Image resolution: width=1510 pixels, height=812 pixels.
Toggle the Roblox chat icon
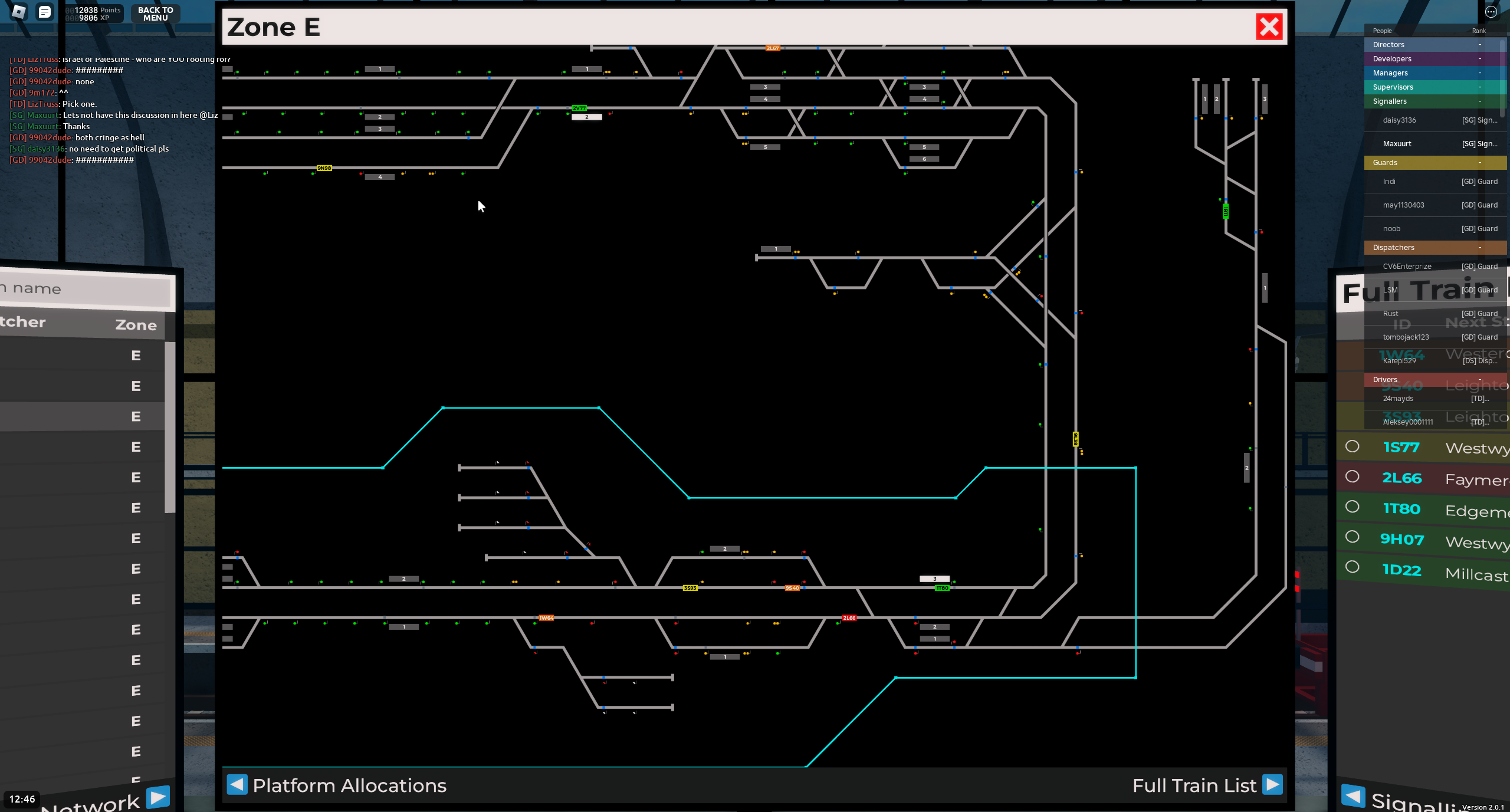click(x=44, y=12)
